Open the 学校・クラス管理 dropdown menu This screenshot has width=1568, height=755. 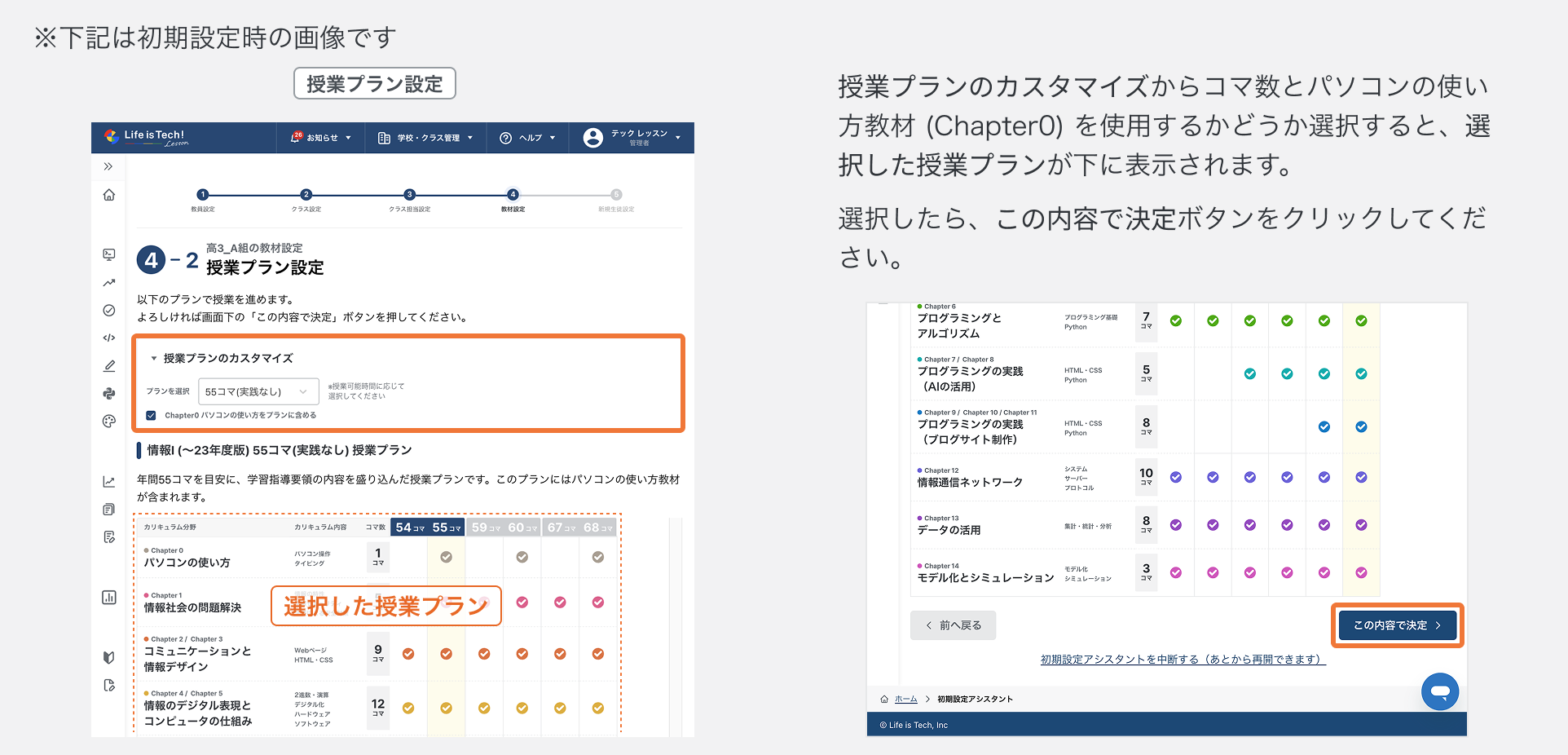tap(425, 138)
